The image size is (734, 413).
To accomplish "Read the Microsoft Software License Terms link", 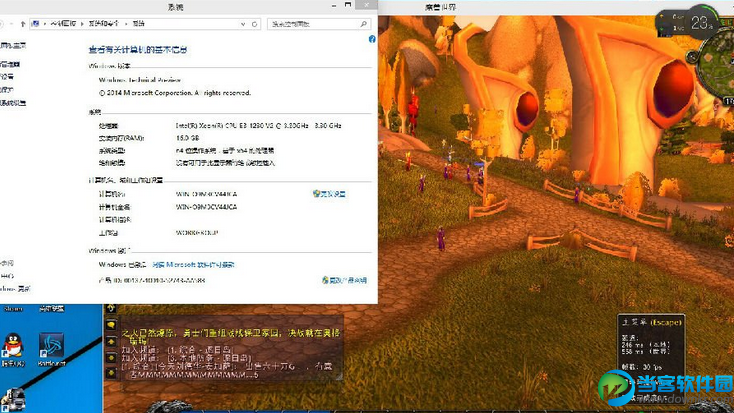I will (193, 265).
